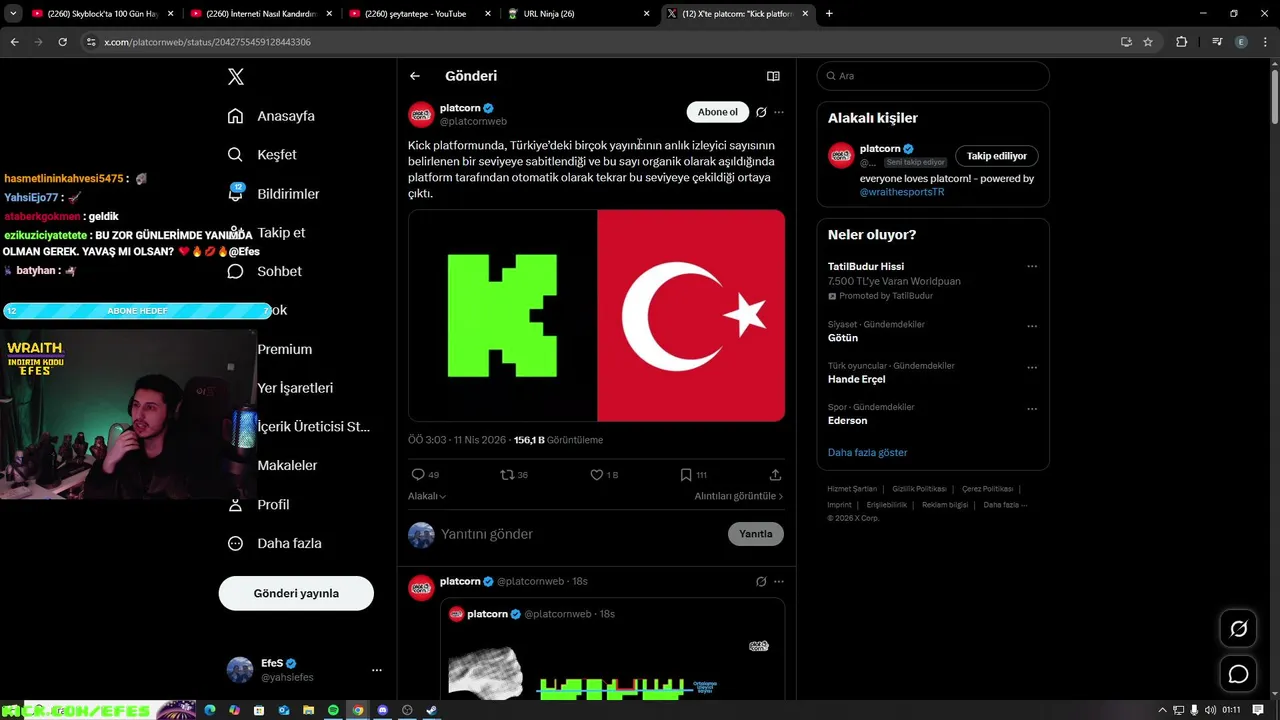1280x720 pixels.
Task: Click Grok icon on platcorn's reply post
Action: tap(761, 581)
